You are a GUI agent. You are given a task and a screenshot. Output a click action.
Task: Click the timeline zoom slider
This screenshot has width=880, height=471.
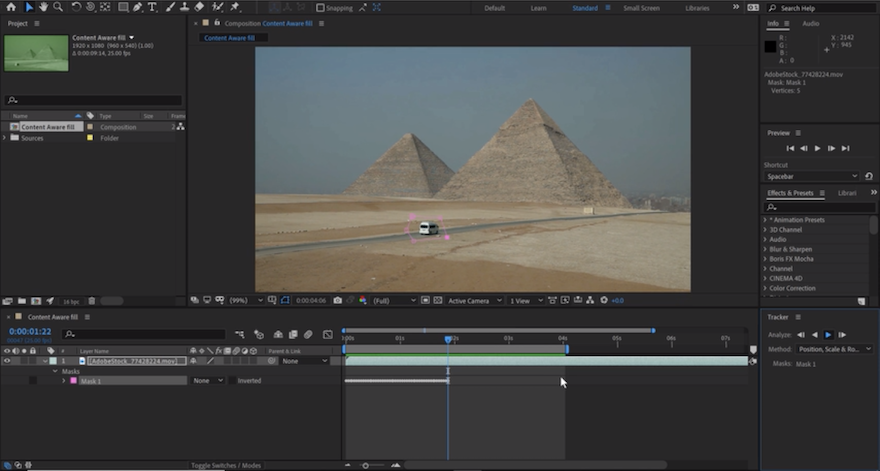pyautogui.click(x=366, y=465)
